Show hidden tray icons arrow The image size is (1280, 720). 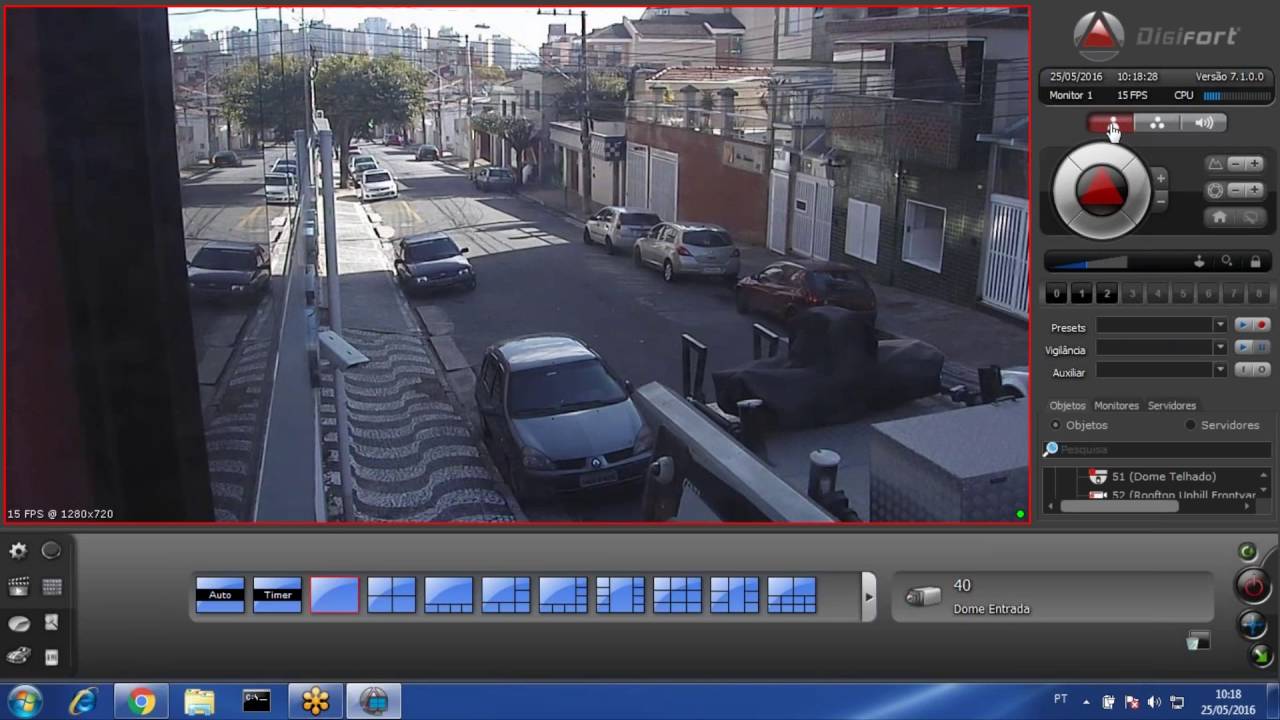[x=1086, y=702]
